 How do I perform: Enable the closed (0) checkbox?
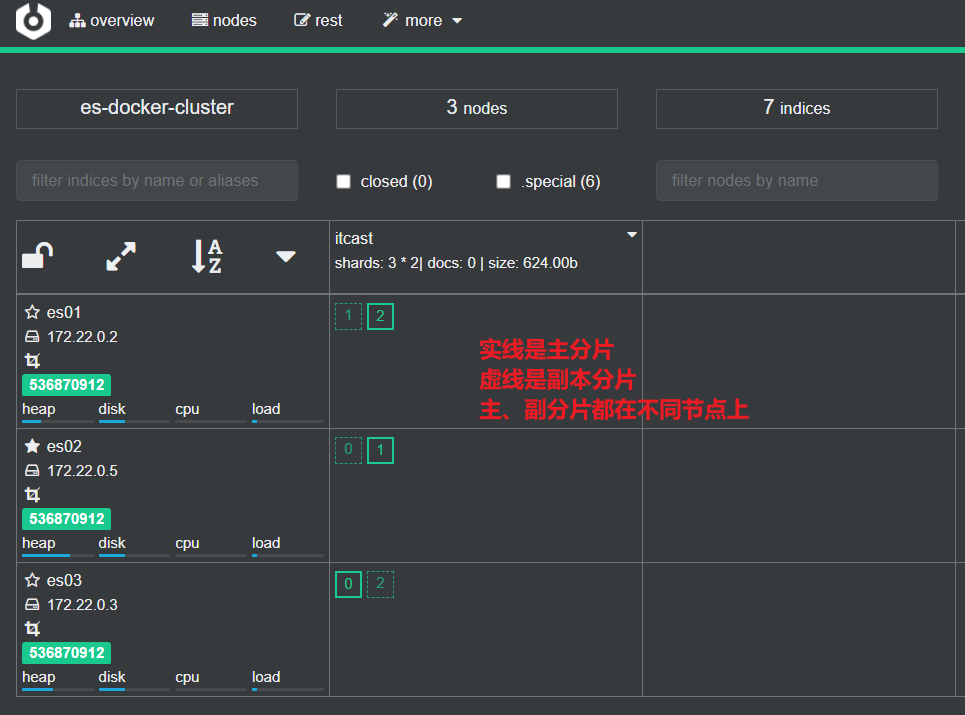tap(344, 181)
